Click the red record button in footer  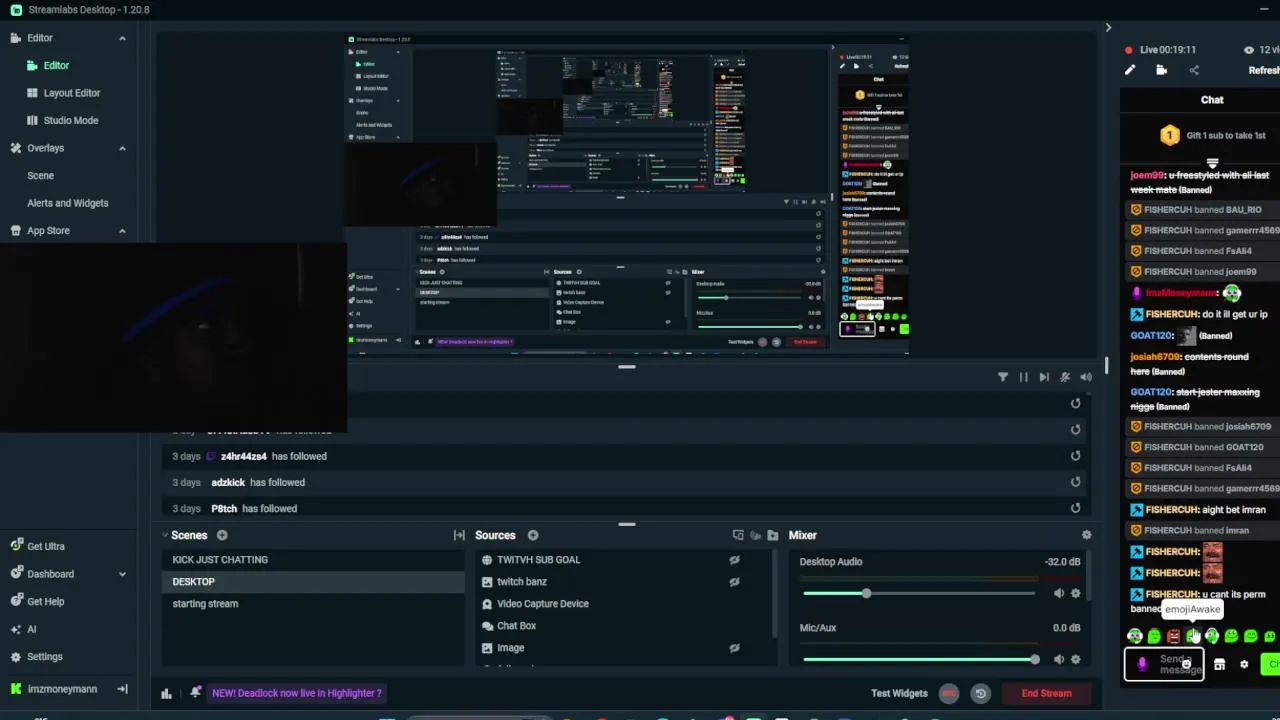pyautogui.click(x=949, y=693)
